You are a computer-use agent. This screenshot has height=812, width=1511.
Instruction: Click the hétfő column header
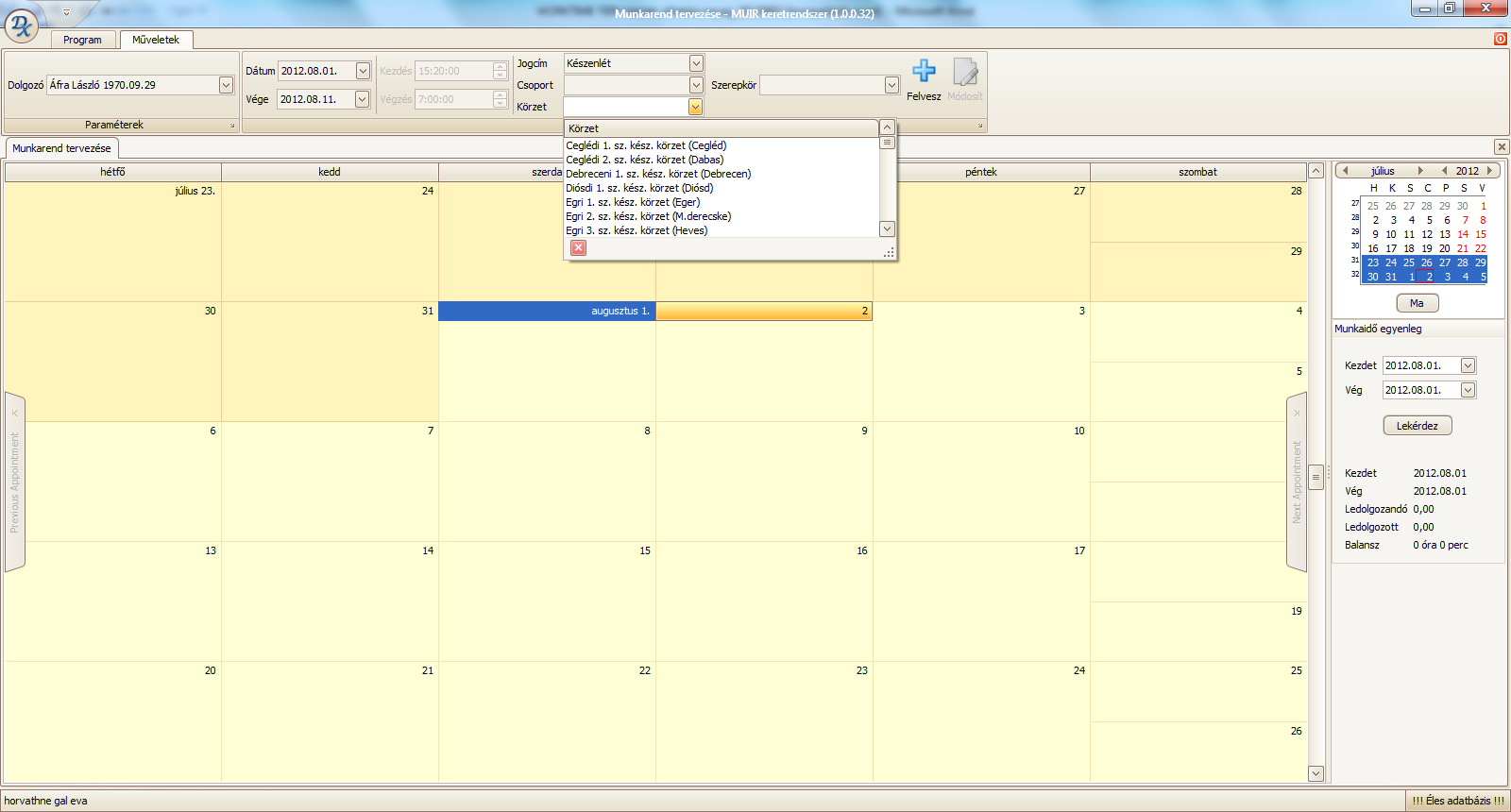click(x=113, y=172)
